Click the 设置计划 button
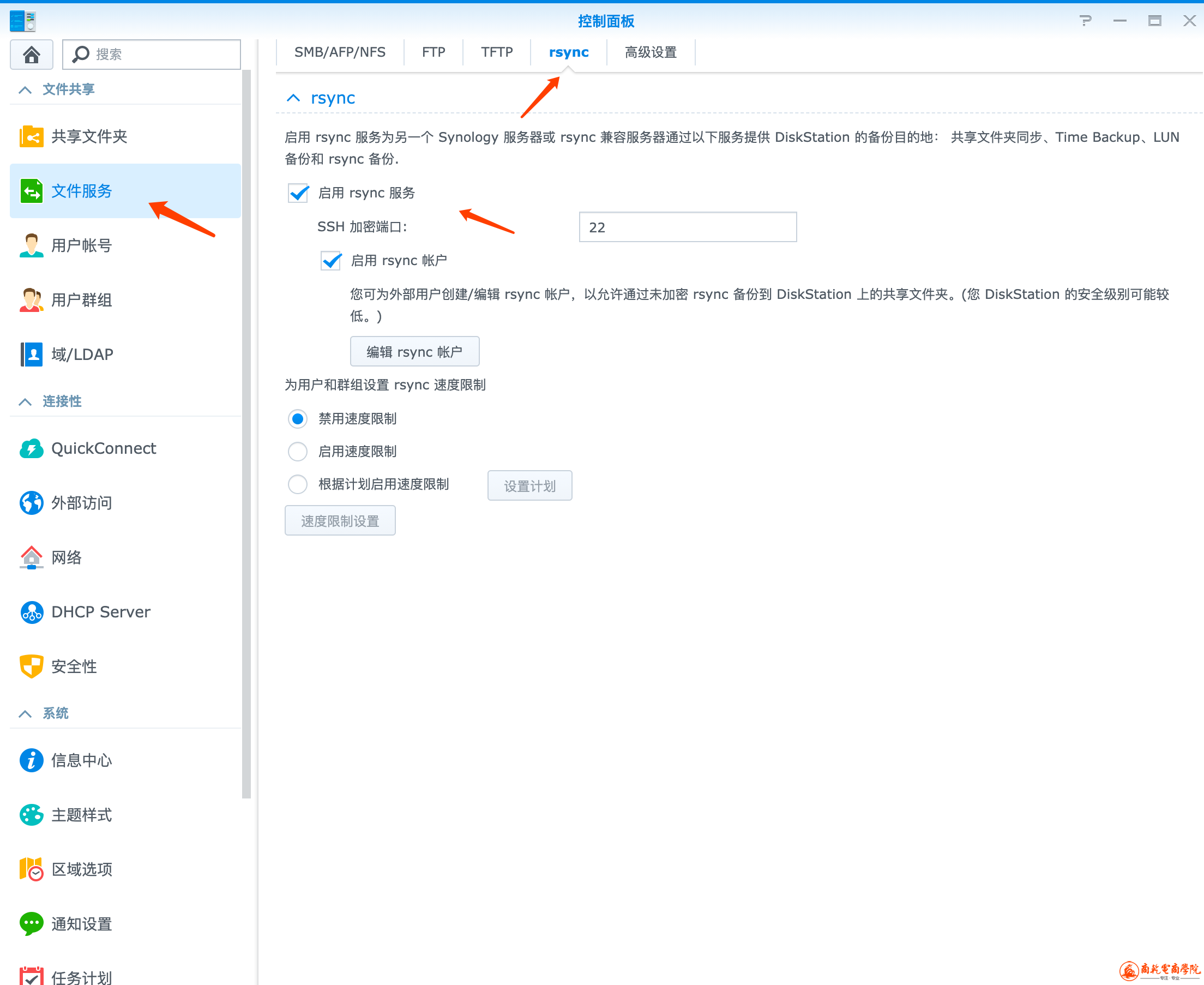1204x985 pixels. (x=529, y=486)
